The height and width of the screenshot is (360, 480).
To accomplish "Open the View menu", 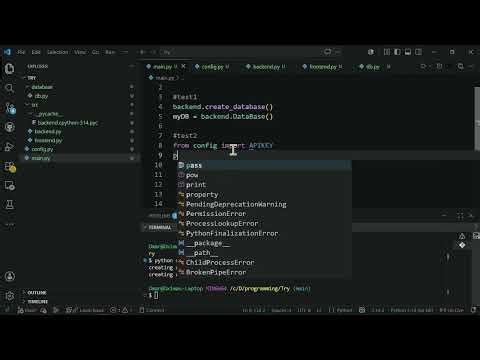I will click(80, 52).
